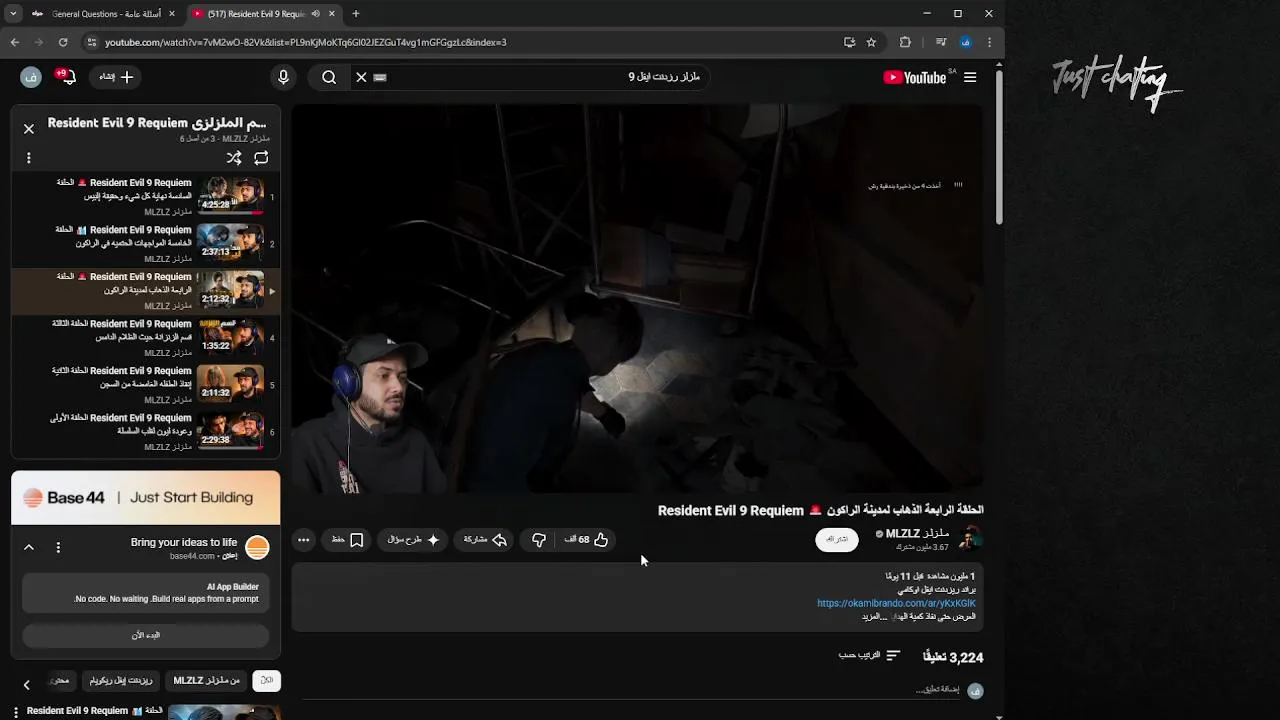
Task: Open MLZLZ channel avatar
Action: 969,539
